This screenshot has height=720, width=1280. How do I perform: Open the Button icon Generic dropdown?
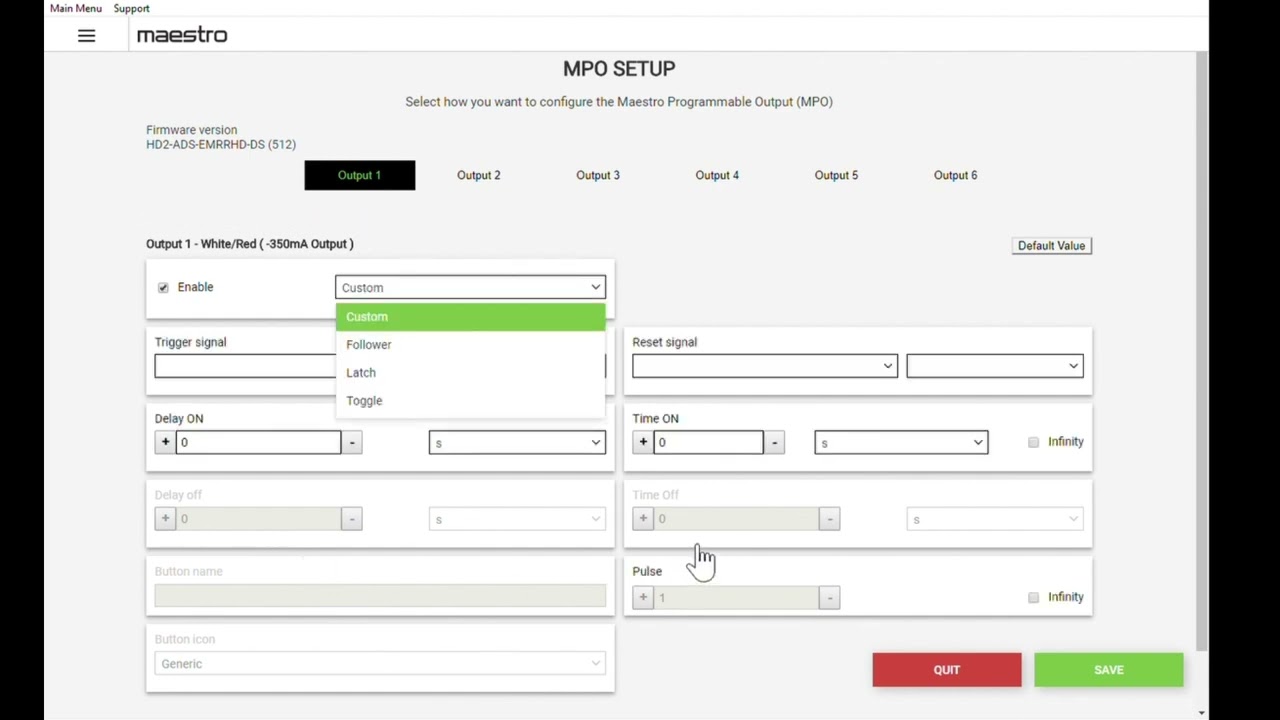click(x=380, y=663)
